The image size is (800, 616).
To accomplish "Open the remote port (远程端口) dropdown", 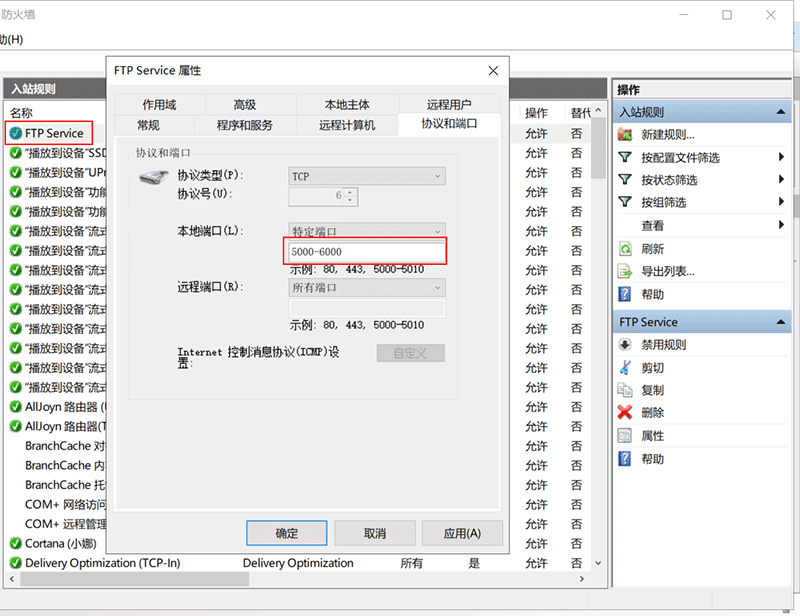I will pyautogui.click(x=367, y=287).
